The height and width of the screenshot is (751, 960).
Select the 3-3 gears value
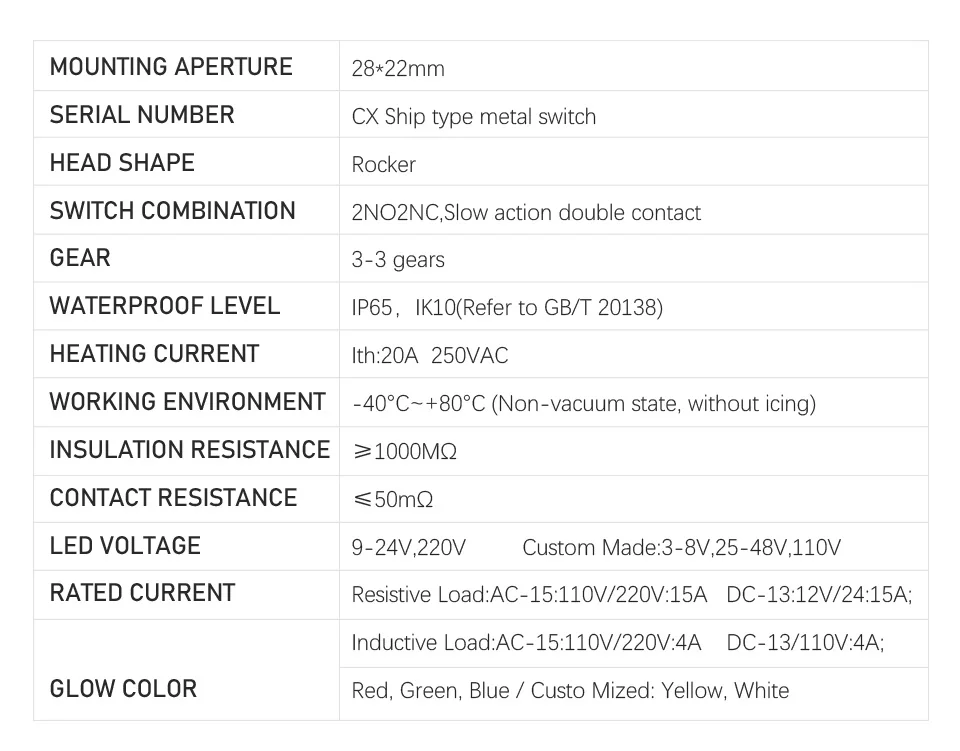(398, 260)
